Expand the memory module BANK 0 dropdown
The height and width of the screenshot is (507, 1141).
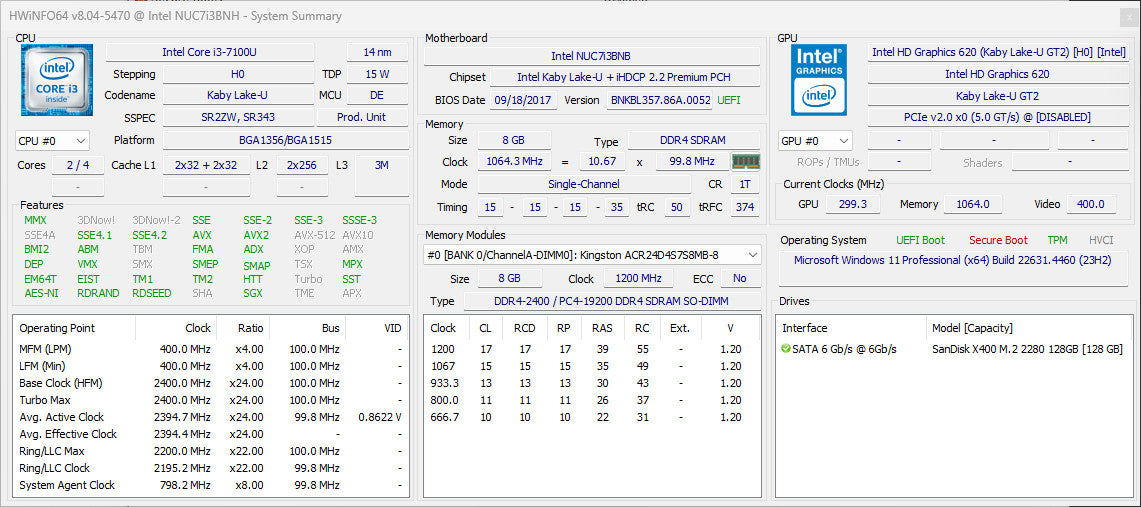[592, 255]
